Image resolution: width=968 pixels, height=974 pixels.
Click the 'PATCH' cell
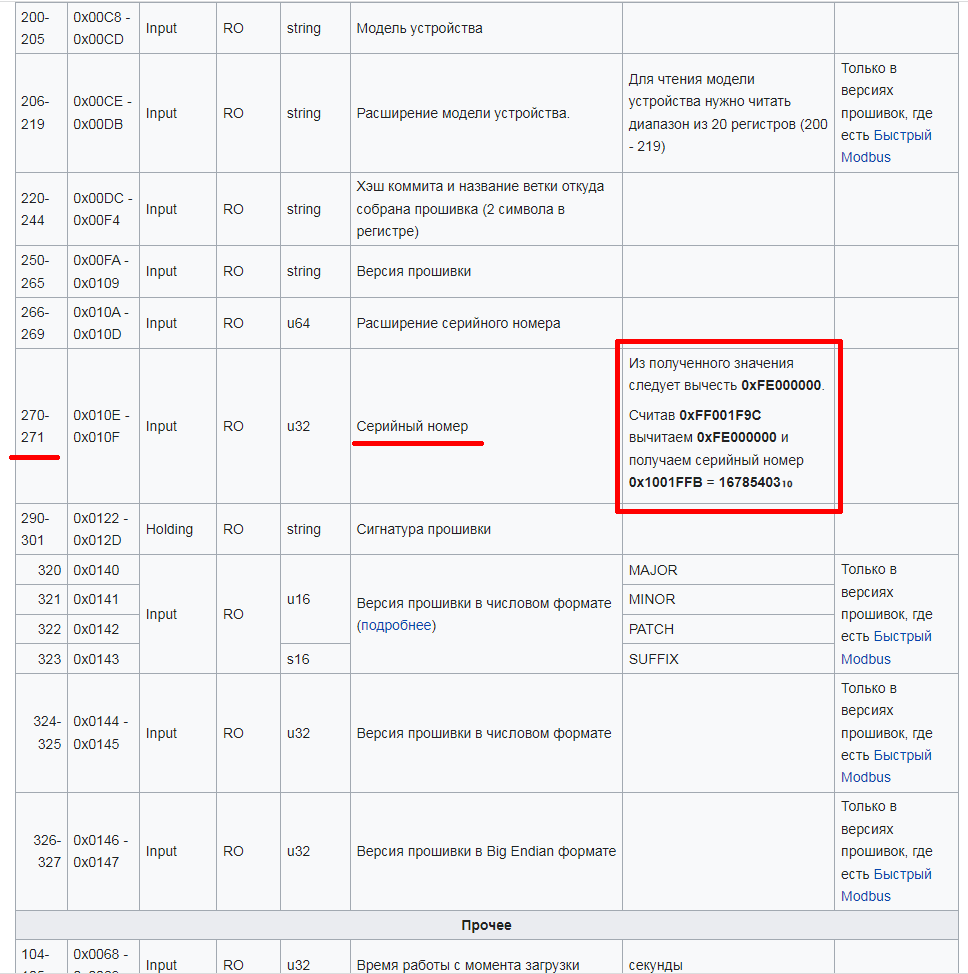[651, 629]
